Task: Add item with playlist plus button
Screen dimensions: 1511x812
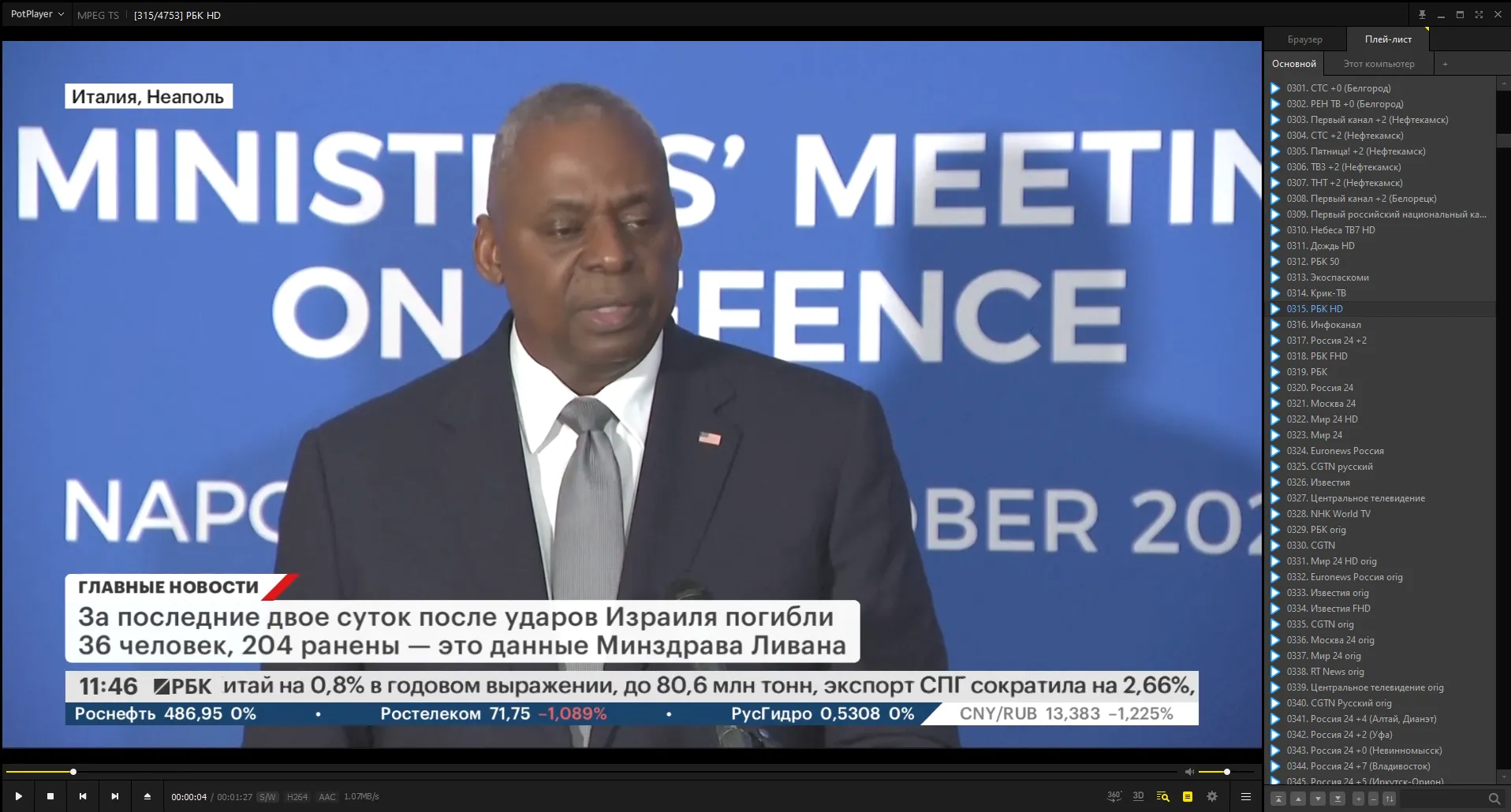Action: [x=1358, y=799]
